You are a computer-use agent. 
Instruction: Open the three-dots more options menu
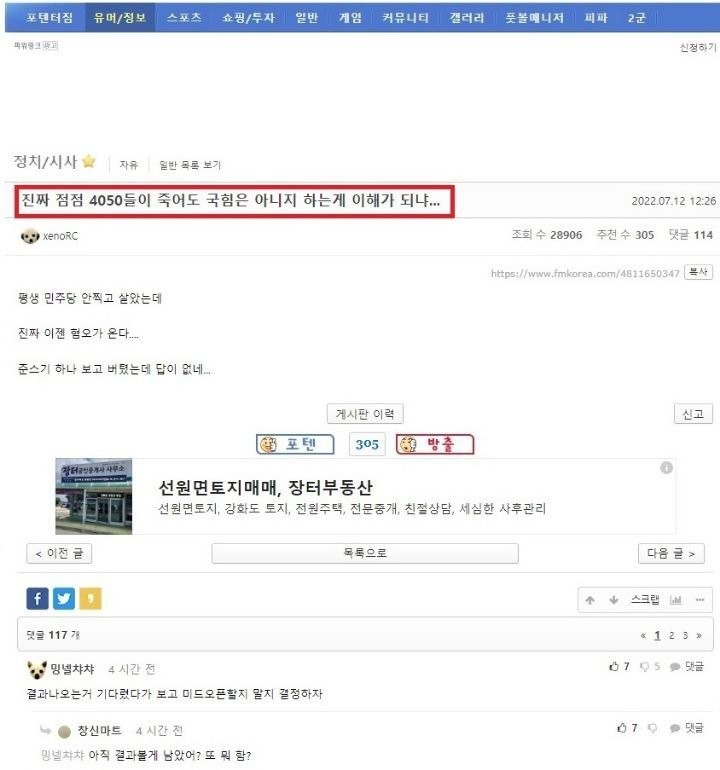coord(700,600)
